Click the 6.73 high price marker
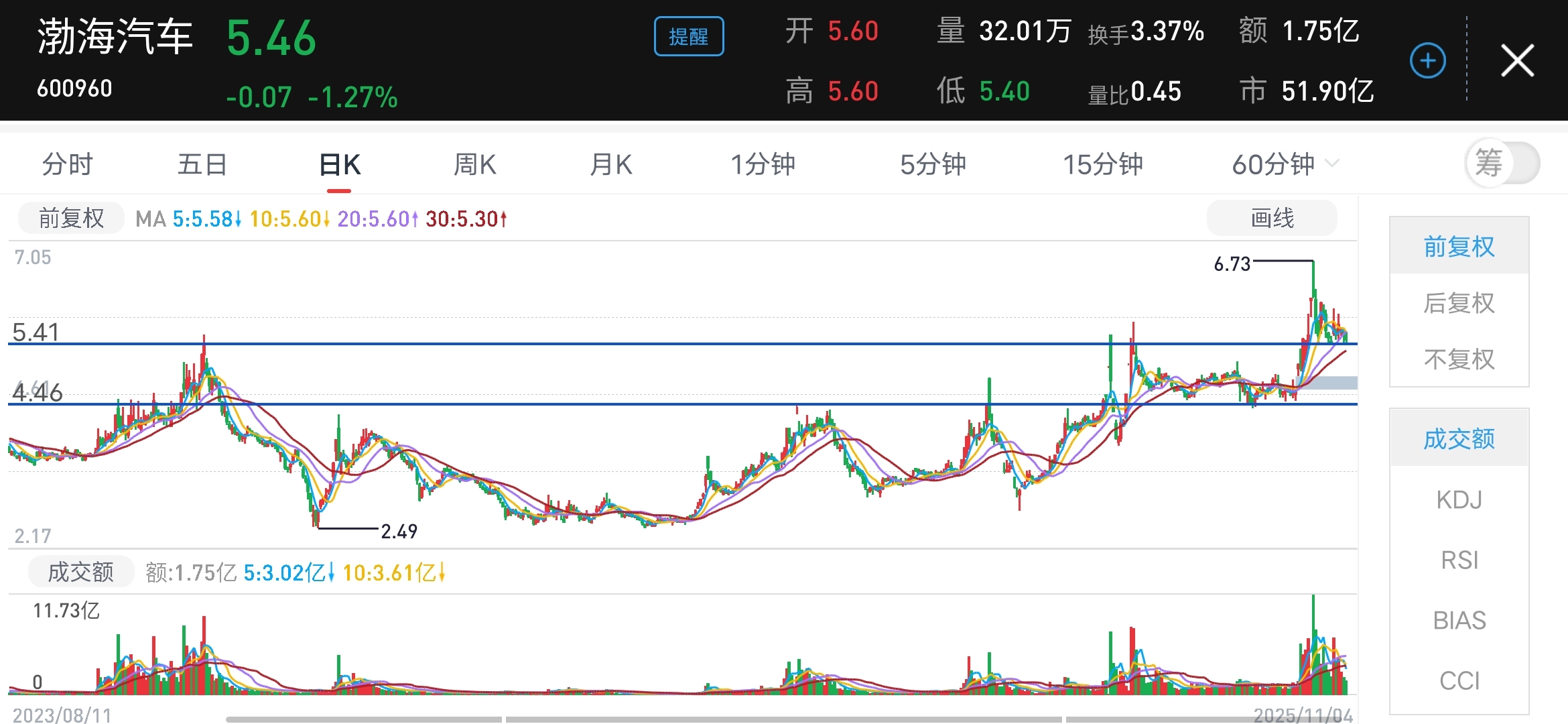This screenshot has height=724, width=1568. 1232,264
